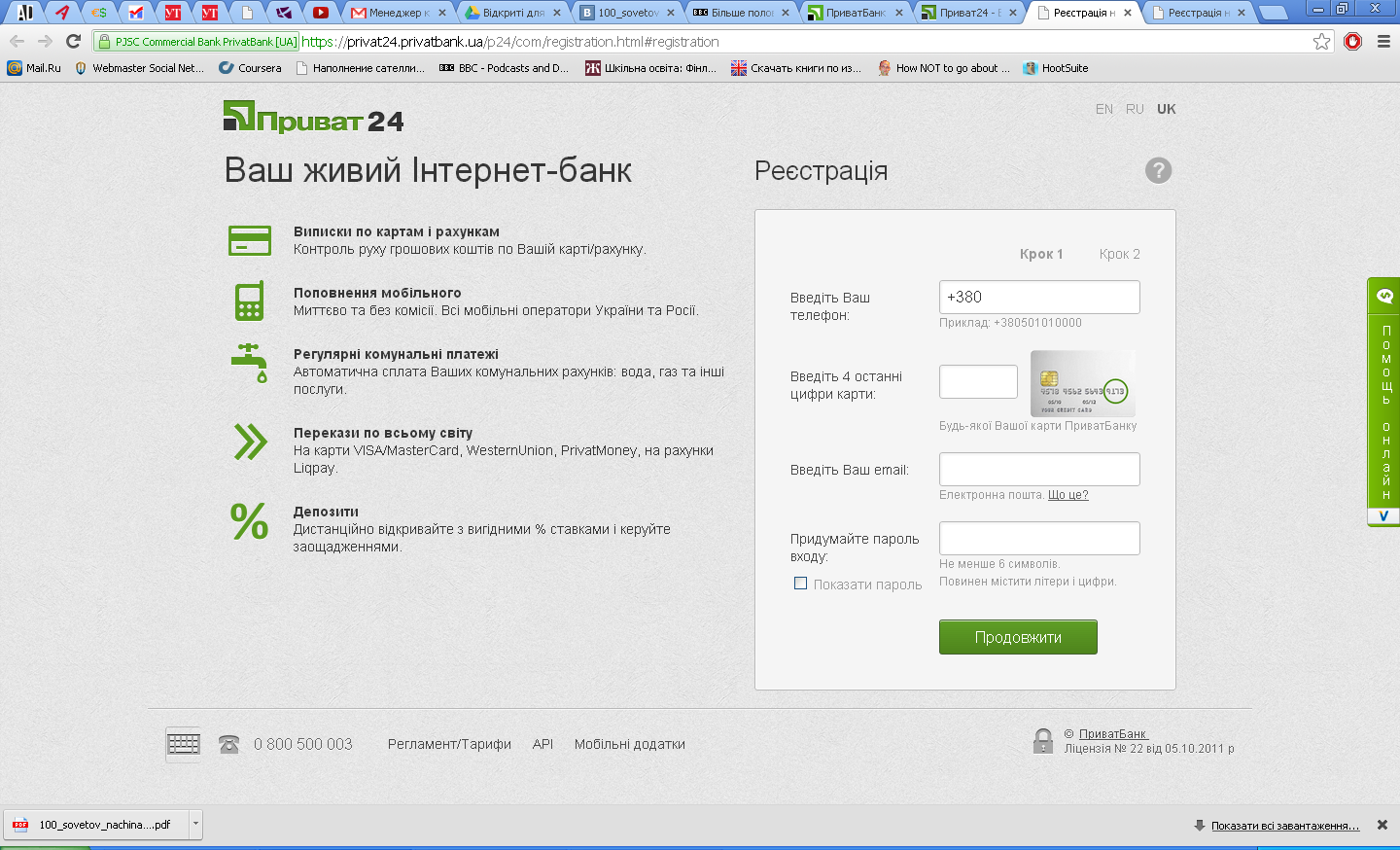Bookmark this page with the star icon
This screenshot has width=1400, height=850.
point(1321,41)
